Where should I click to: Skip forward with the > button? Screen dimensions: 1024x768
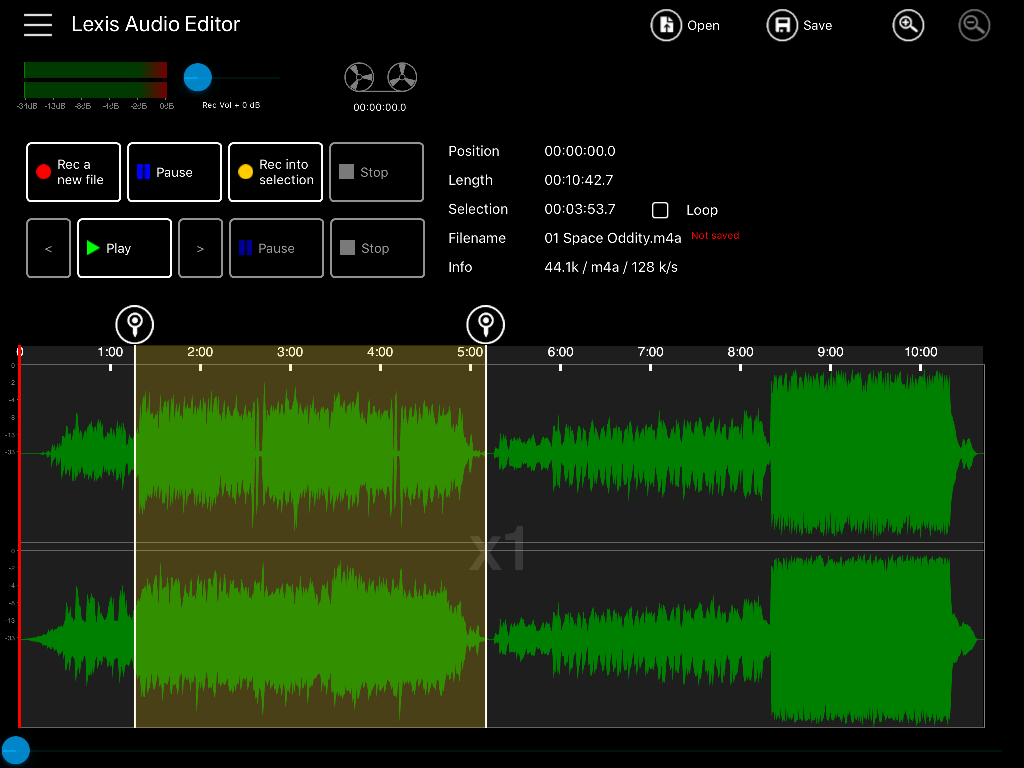(x=200, y=248)
